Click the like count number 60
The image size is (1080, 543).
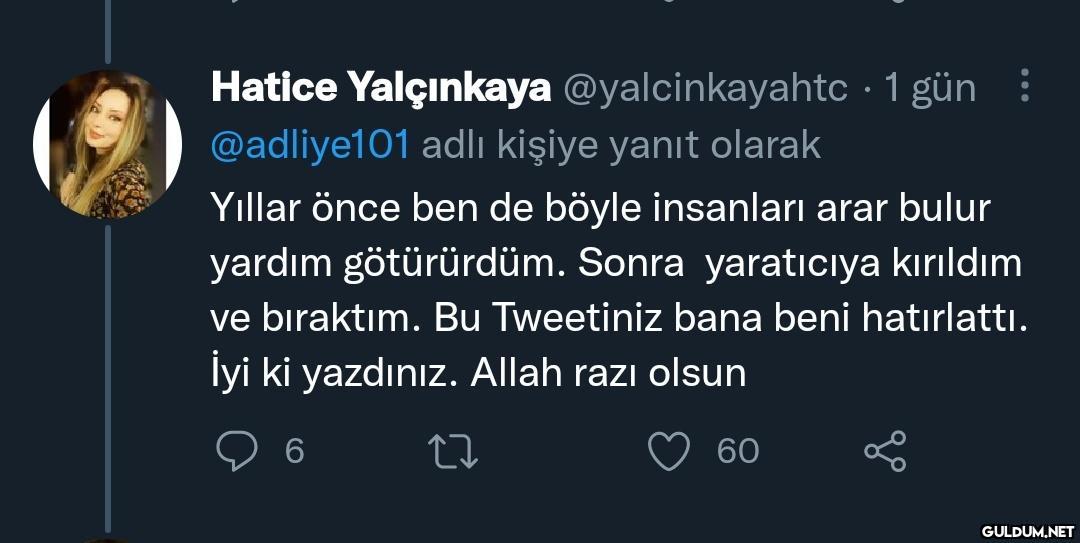pos(738,451)
